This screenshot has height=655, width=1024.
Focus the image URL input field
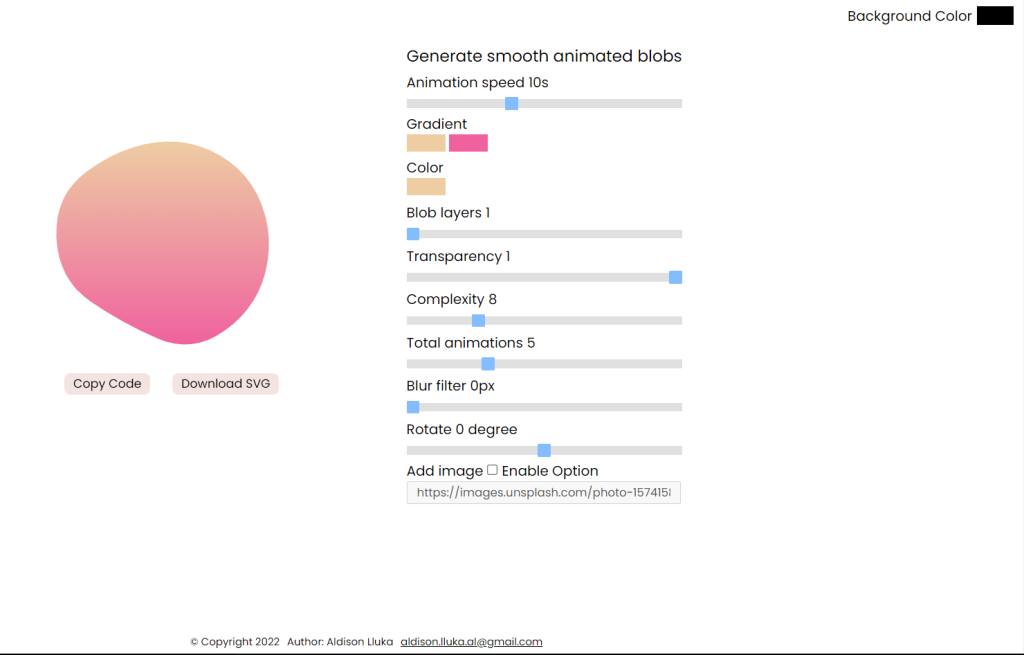click(543, 492)
